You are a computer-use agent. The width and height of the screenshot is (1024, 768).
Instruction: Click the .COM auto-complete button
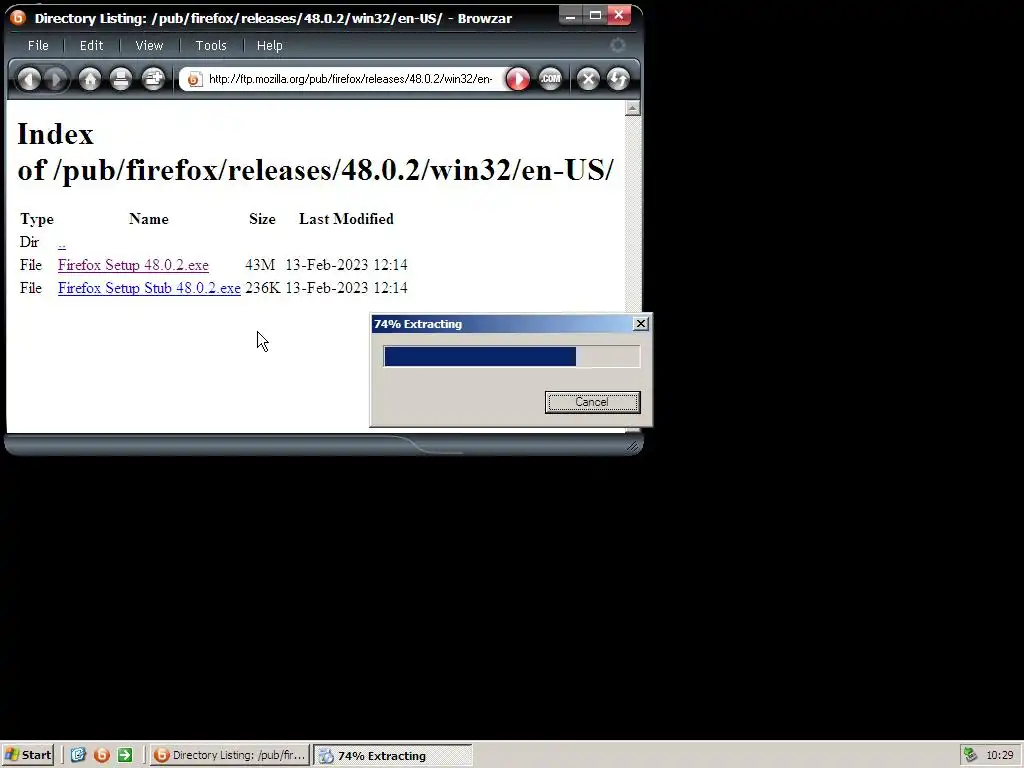pos(551,80)
